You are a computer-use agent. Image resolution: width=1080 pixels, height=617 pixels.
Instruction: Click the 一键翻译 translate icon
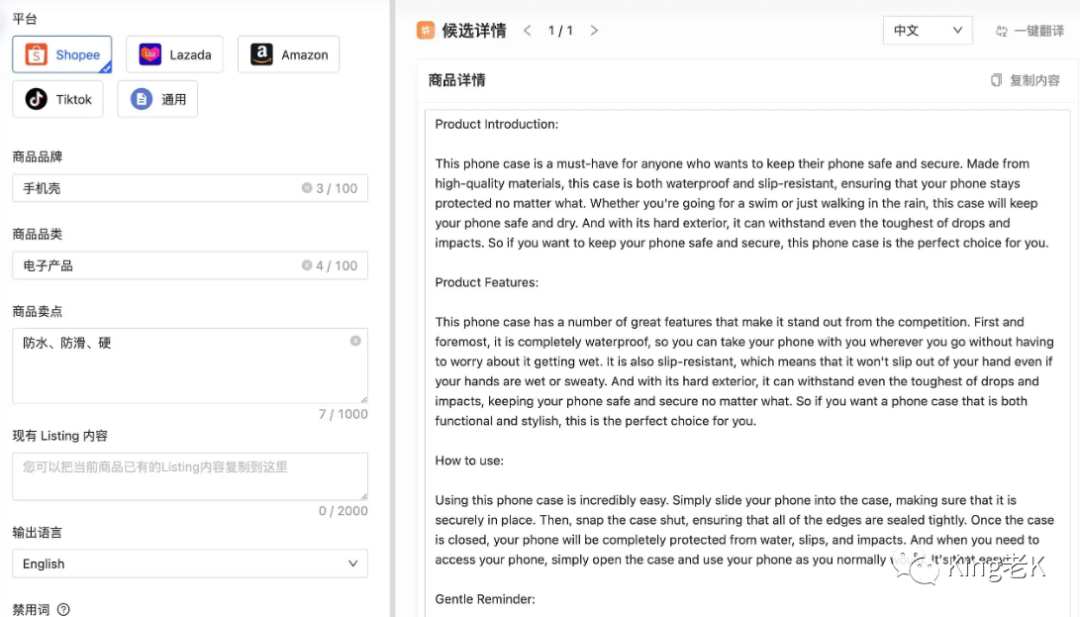click(1001, 31)
